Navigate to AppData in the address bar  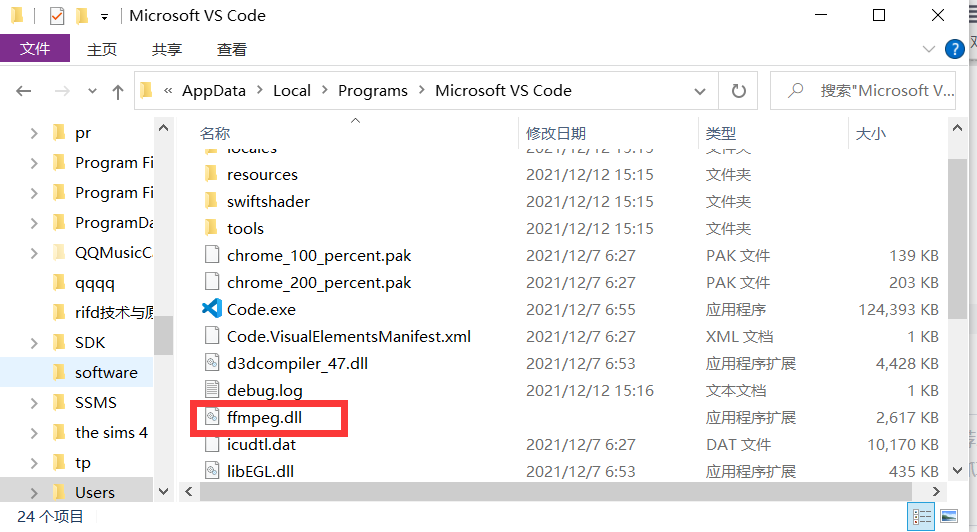[214, 91]
